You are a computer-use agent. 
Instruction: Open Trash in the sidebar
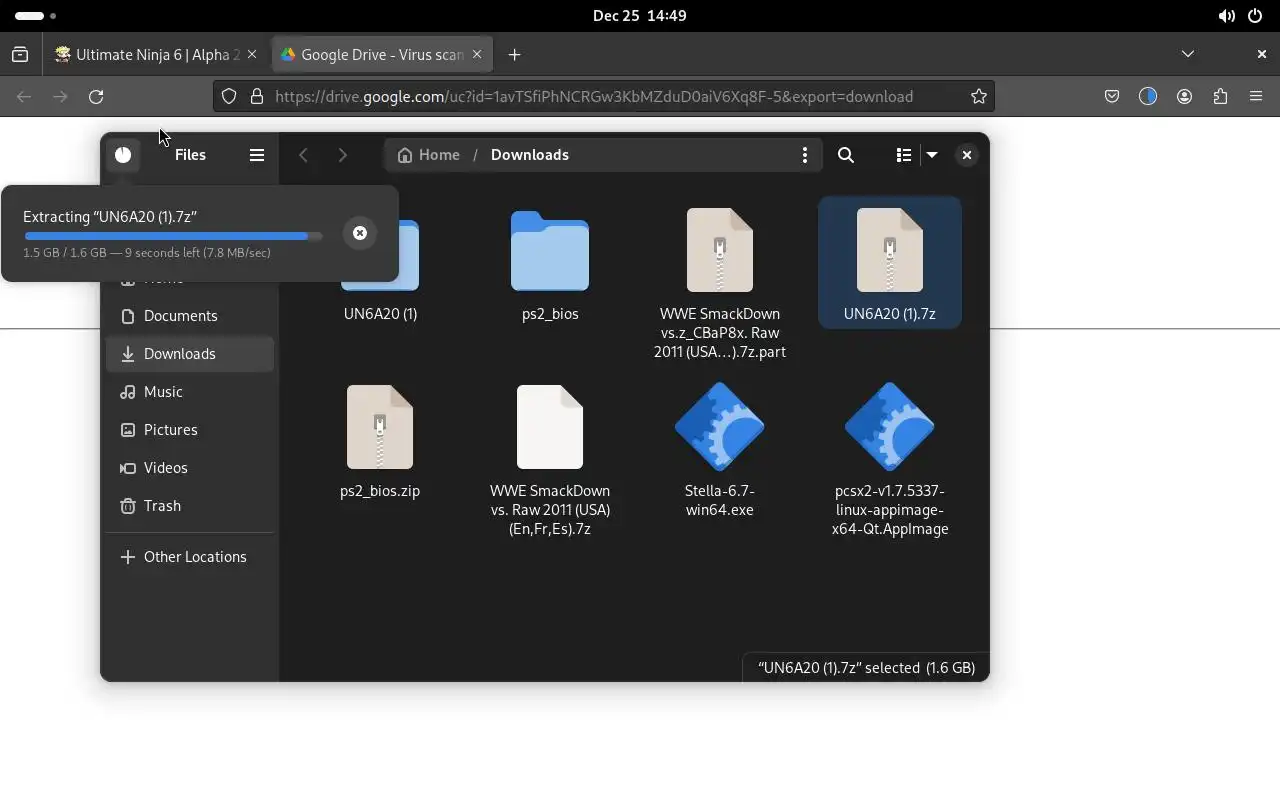(190, 506)
